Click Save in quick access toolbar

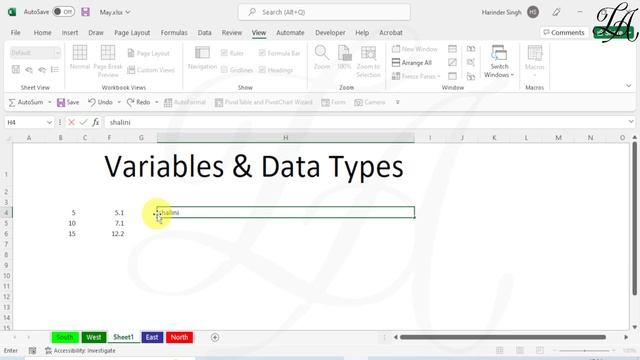click(68, 102)
